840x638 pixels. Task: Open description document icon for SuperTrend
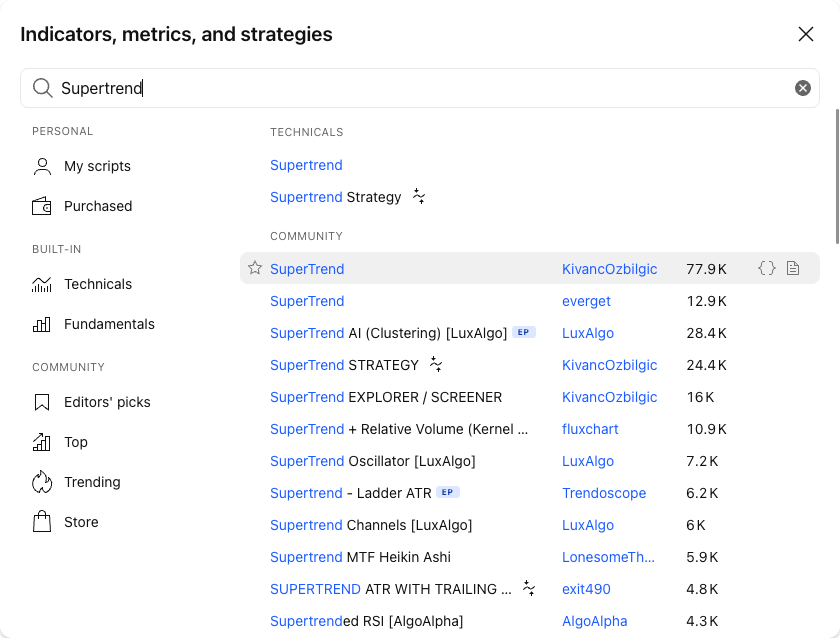point(793,268)
